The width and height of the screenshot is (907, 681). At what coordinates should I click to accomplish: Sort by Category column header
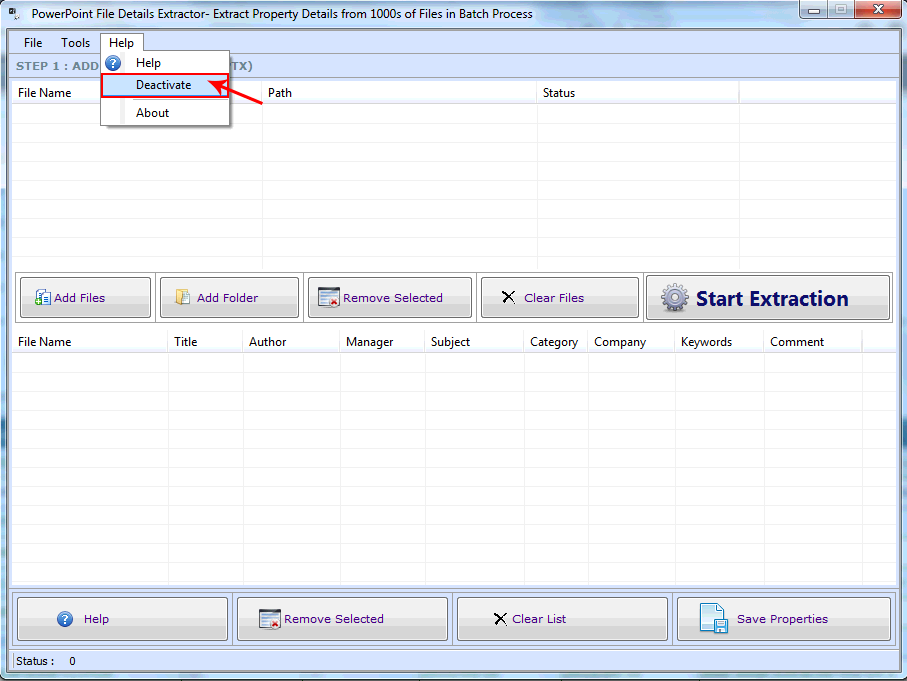tap(556, 342)
